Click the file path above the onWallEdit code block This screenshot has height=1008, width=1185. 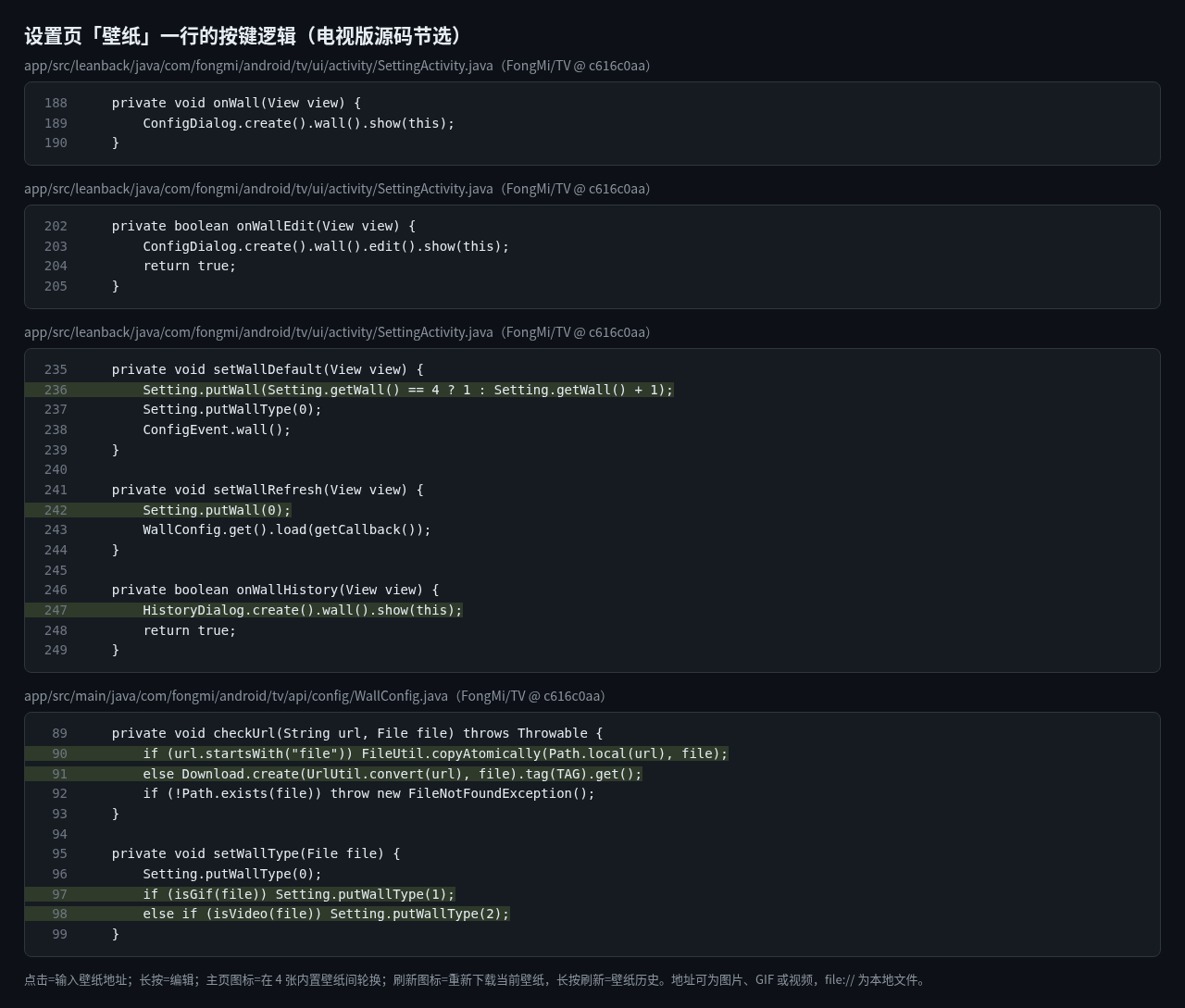[x=337, y=189]
